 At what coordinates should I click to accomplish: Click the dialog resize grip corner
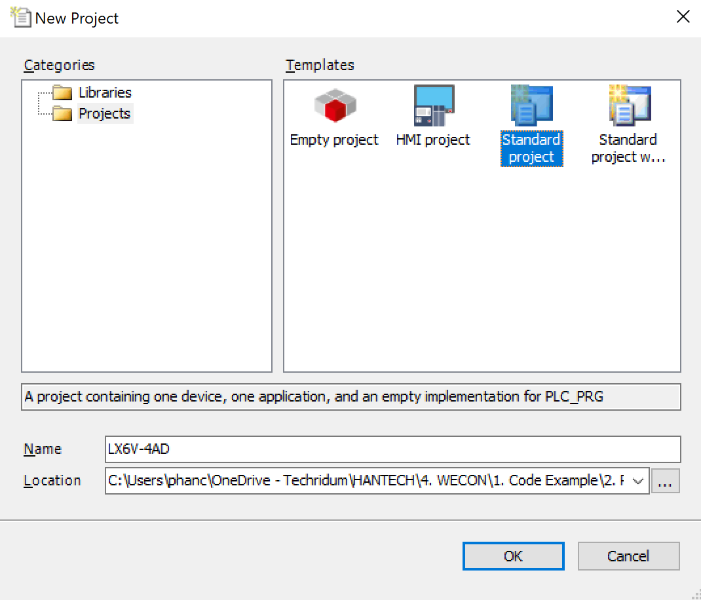(692, 592)
